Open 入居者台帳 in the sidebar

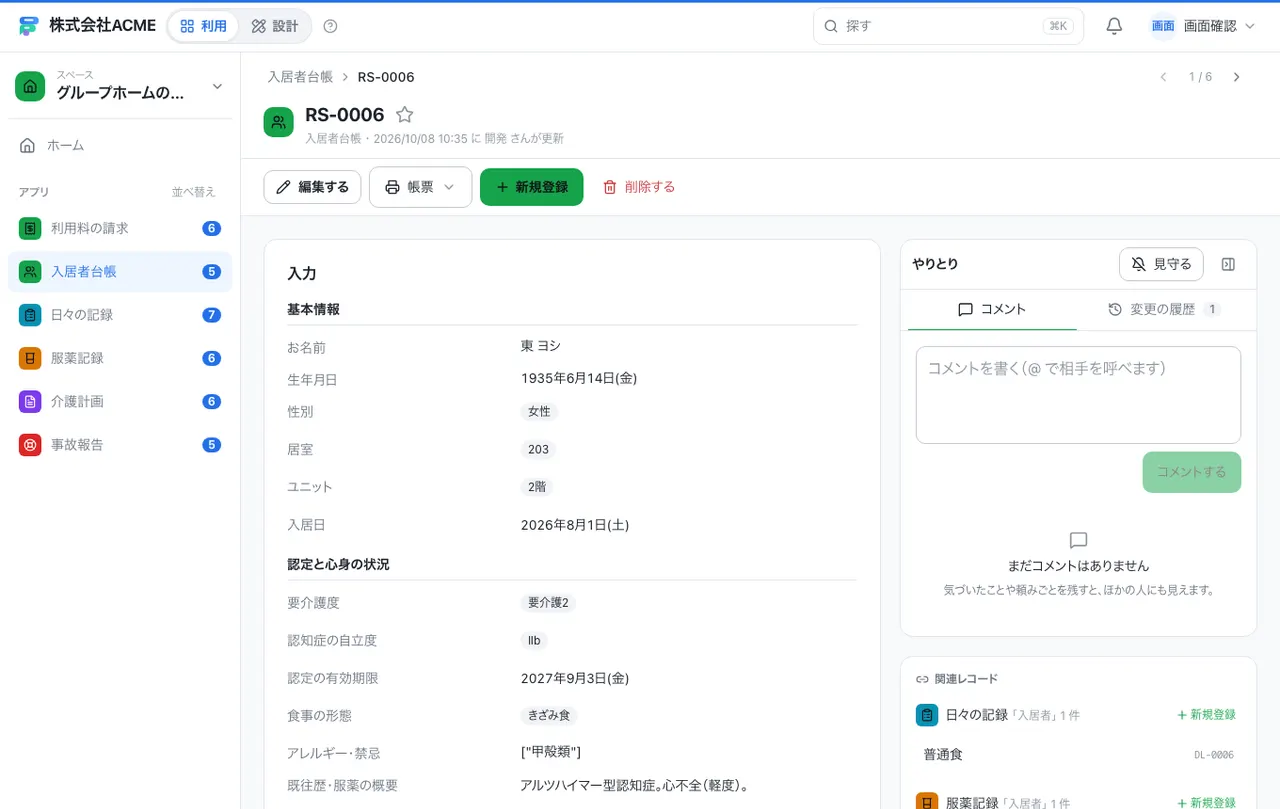tap(120, 272)
